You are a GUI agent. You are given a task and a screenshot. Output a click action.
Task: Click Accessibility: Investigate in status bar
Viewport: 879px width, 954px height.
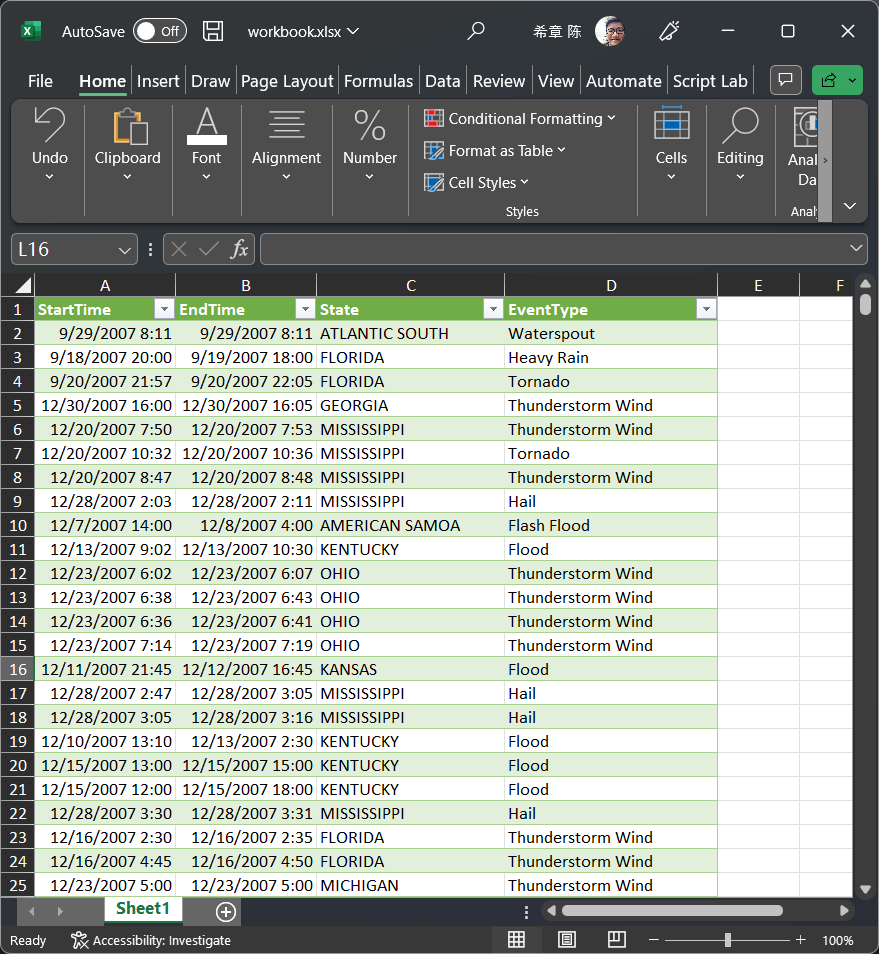point(151,941)
